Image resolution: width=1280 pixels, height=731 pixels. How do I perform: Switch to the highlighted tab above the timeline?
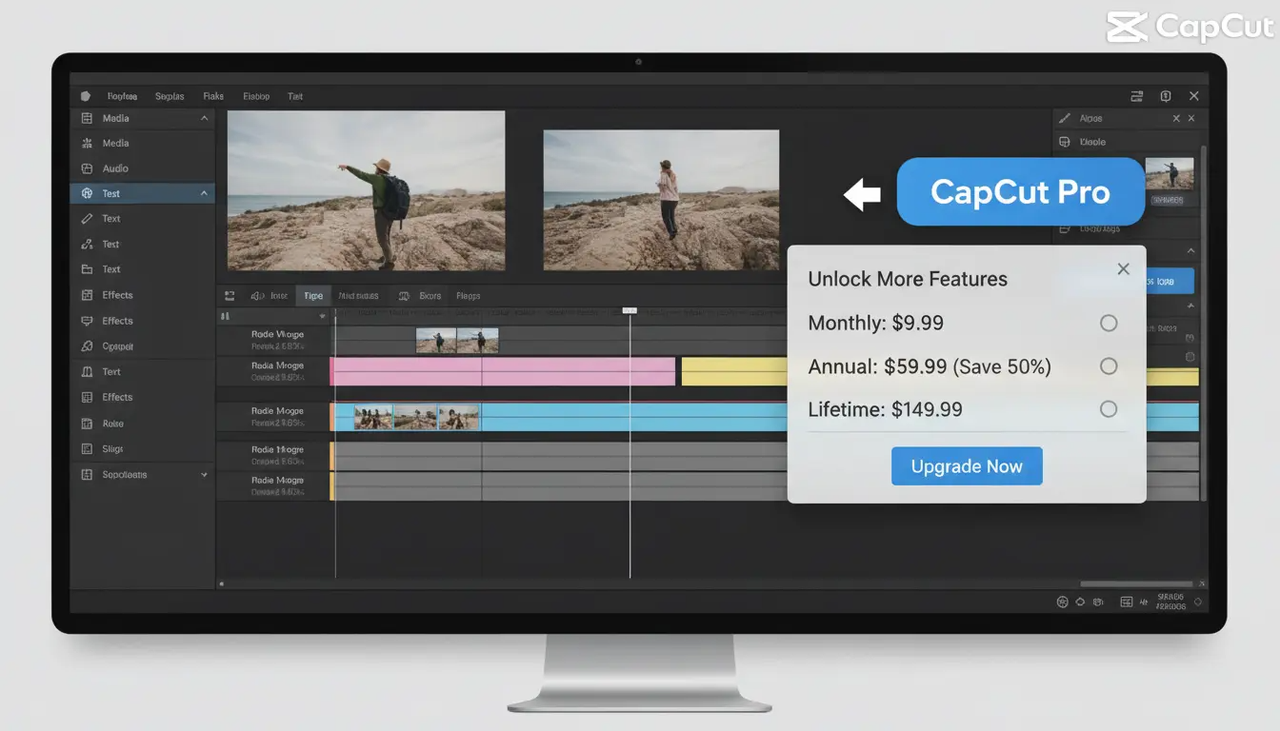pos(312,295)
